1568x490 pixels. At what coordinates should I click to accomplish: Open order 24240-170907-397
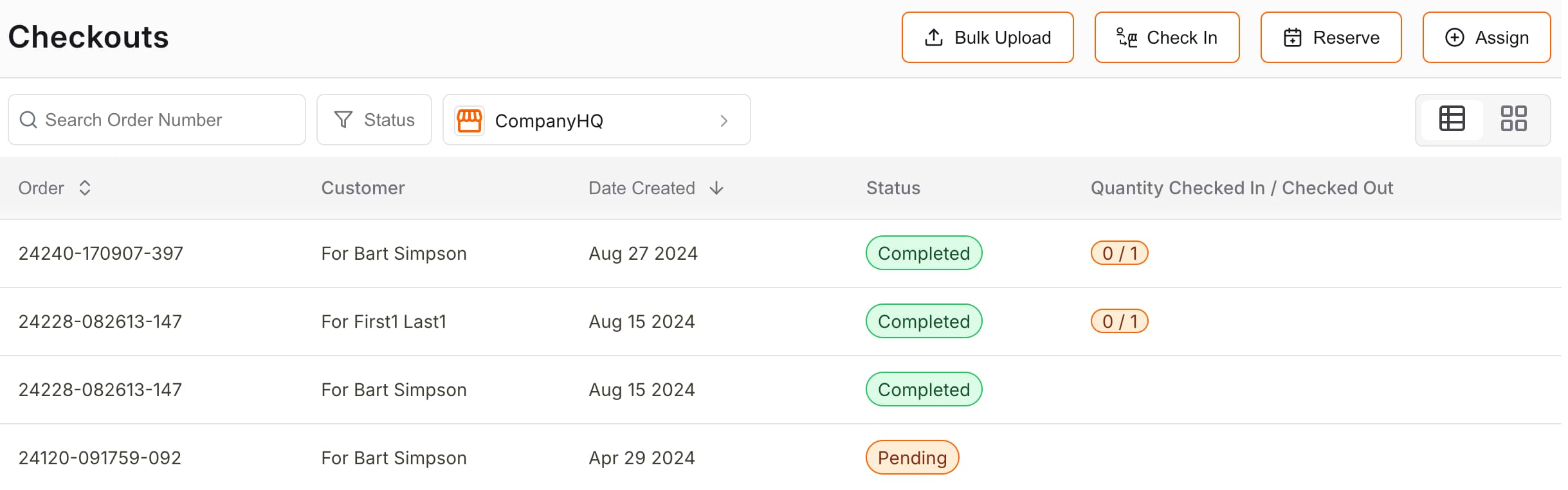(x=101, y=253)
